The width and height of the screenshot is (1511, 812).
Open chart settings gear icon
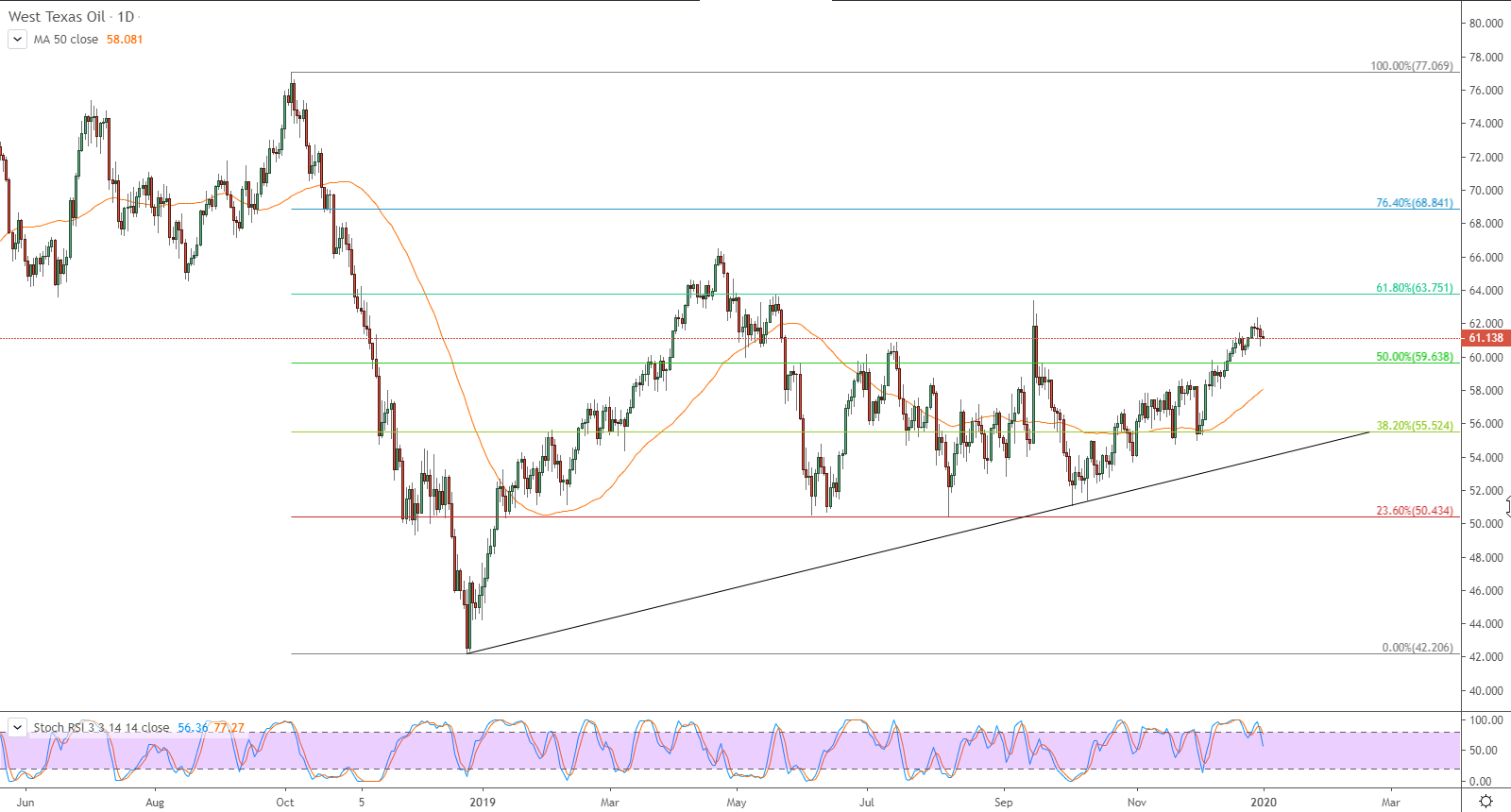(x=1486, y=802)
